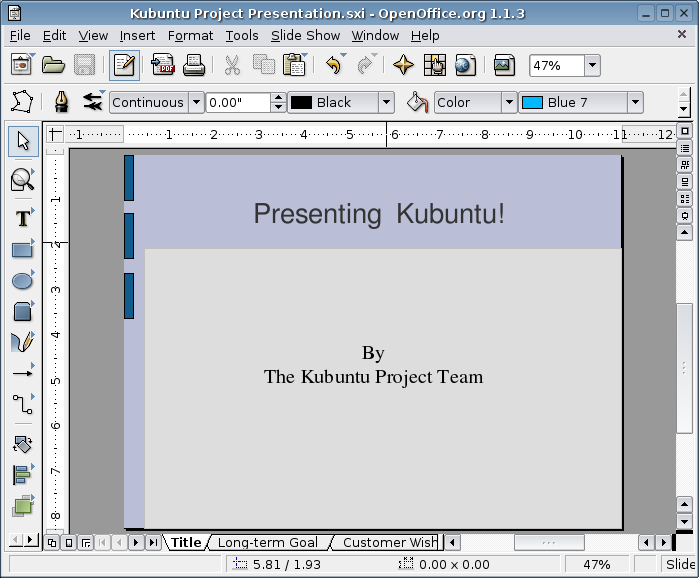Screen dimensions: 699x578
Task: Click 'The Kubuntu Project Team' text
Action: point(373,377)
